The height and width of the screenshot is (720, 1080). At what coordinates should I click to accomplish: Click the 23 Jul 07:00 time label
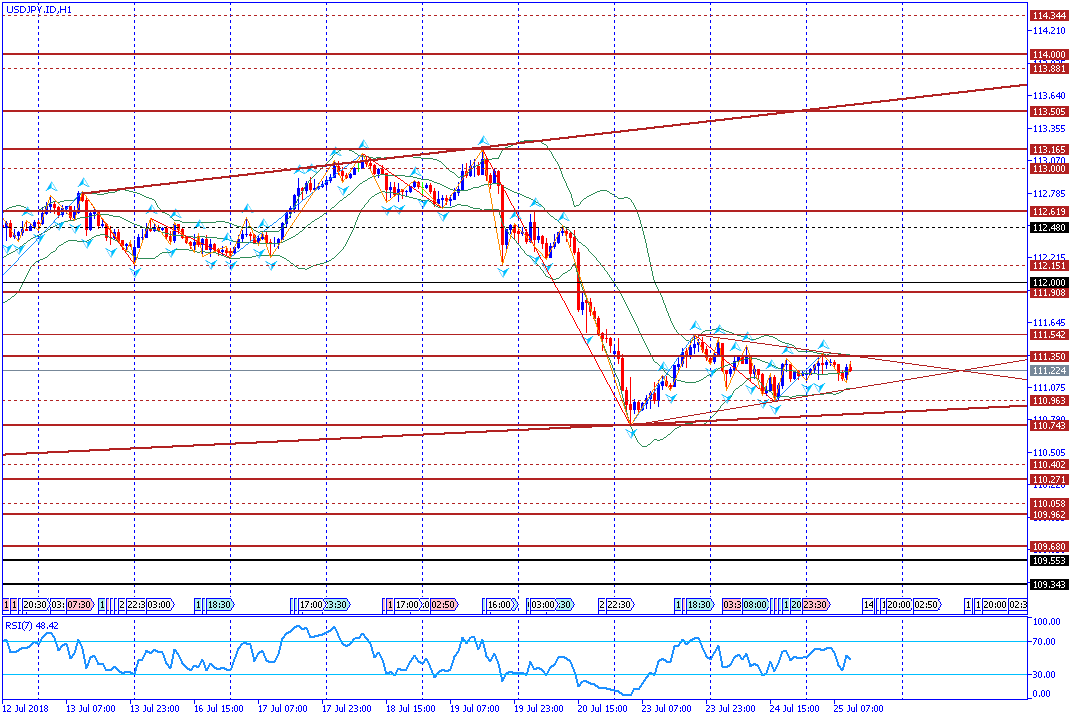click(666, 708)
